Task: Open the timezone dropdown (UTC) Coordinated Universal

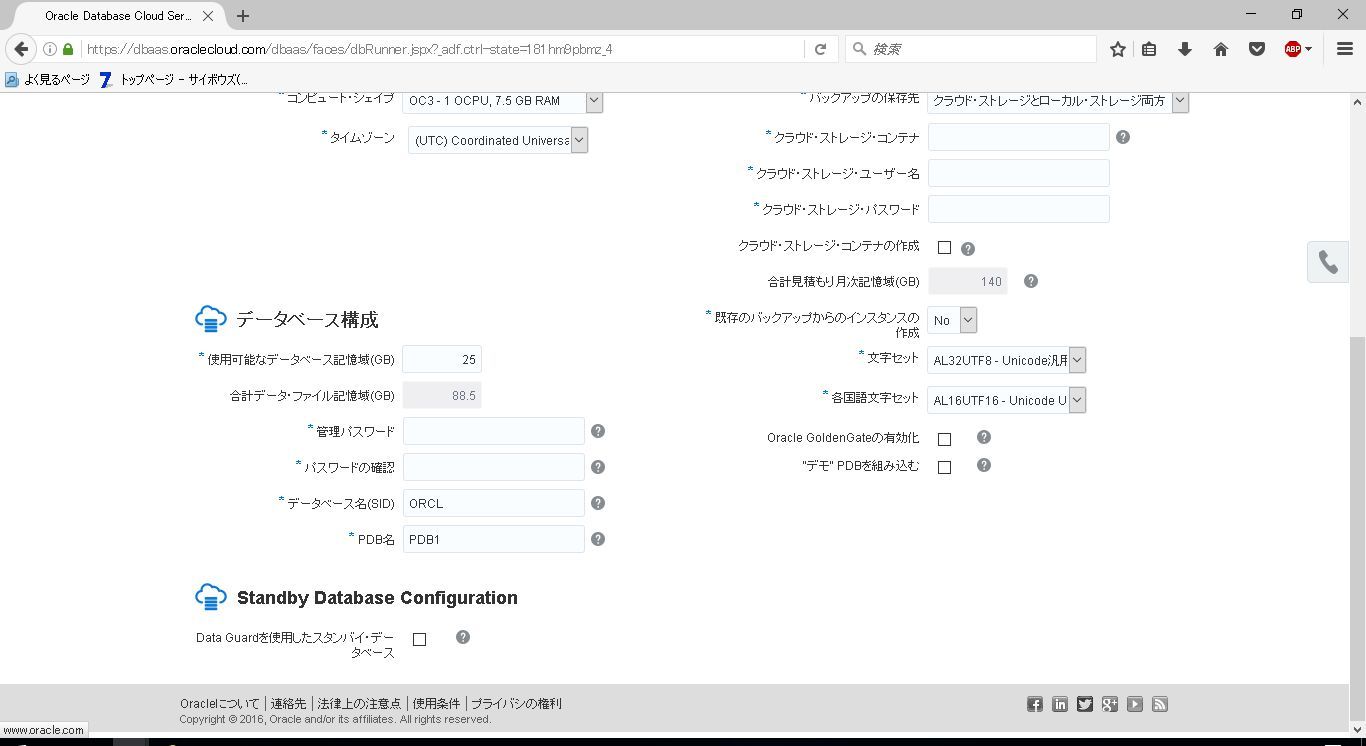Action: 497,140
